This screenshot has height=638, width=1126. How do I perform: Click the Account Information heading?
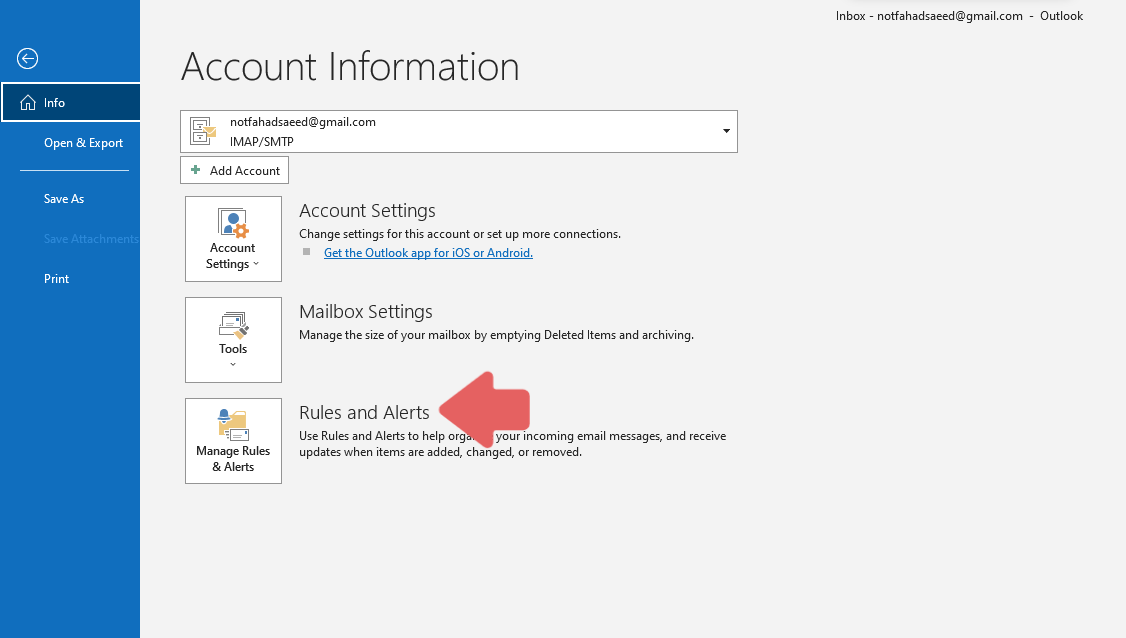[x=350, y=67]
